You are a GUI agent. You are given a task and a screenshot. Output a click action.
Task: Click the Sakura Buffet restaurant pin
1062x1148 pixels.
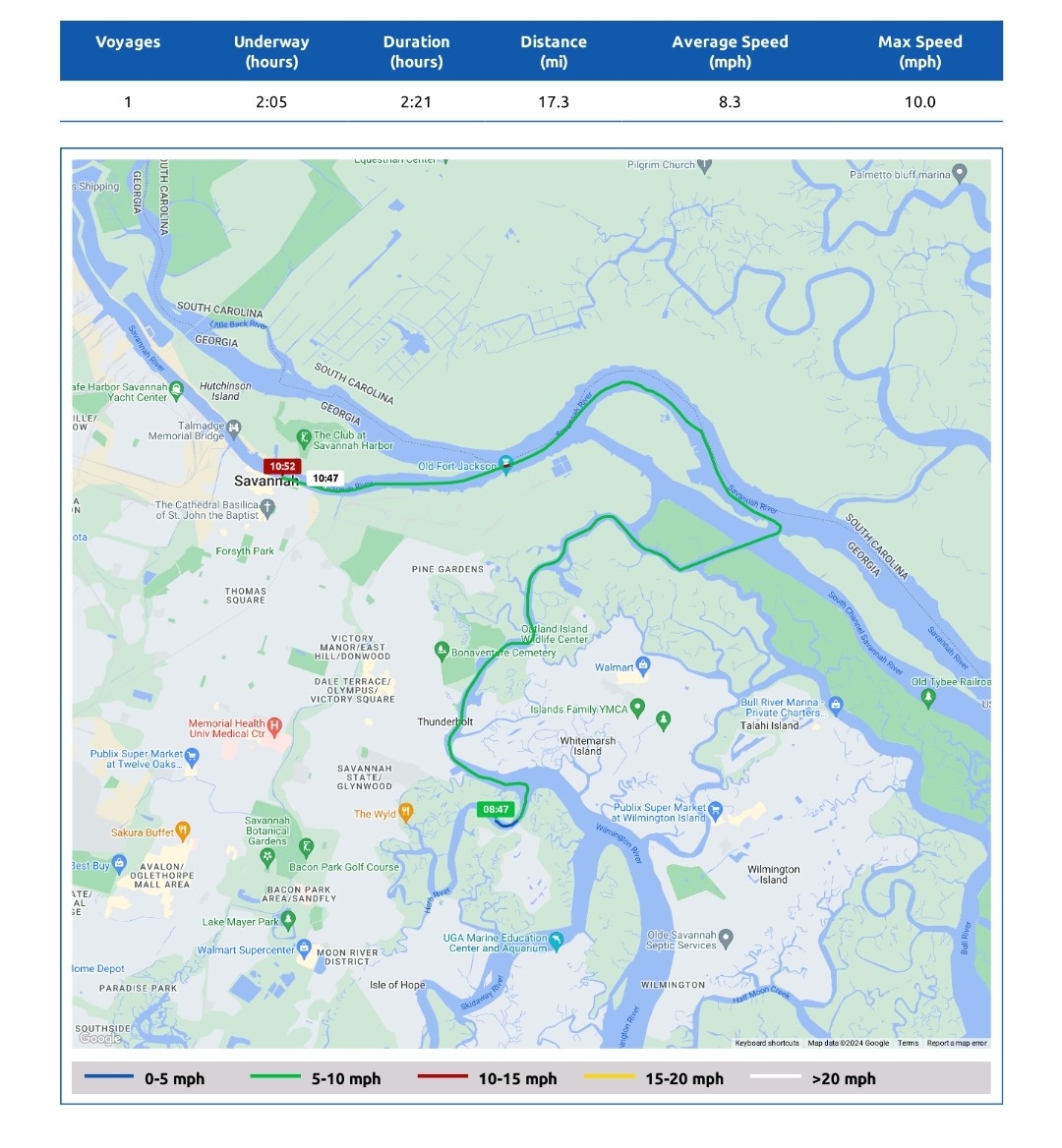pyautogui.click(x=183, y=831)
